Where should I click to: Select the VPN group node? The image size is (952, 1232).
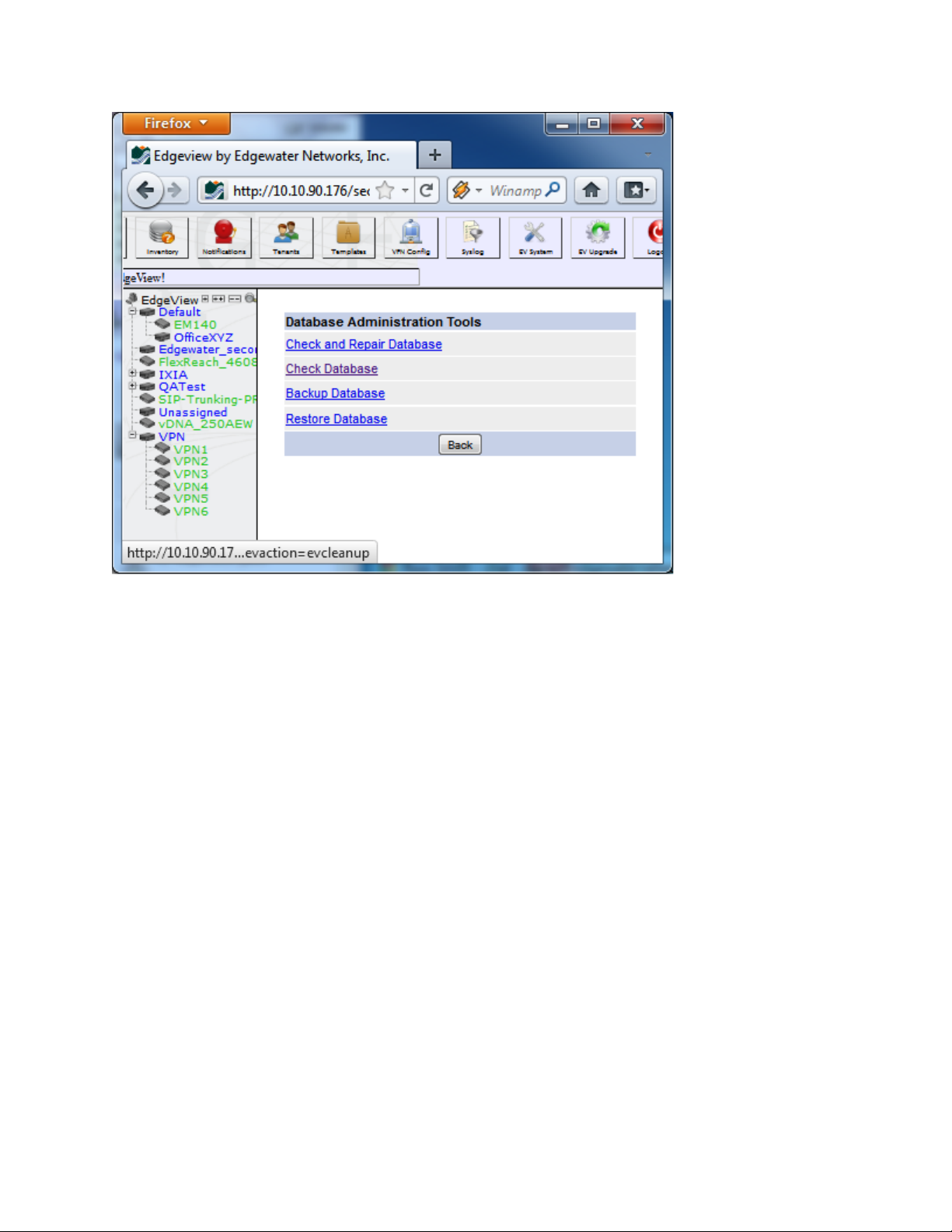pos(172,437)
